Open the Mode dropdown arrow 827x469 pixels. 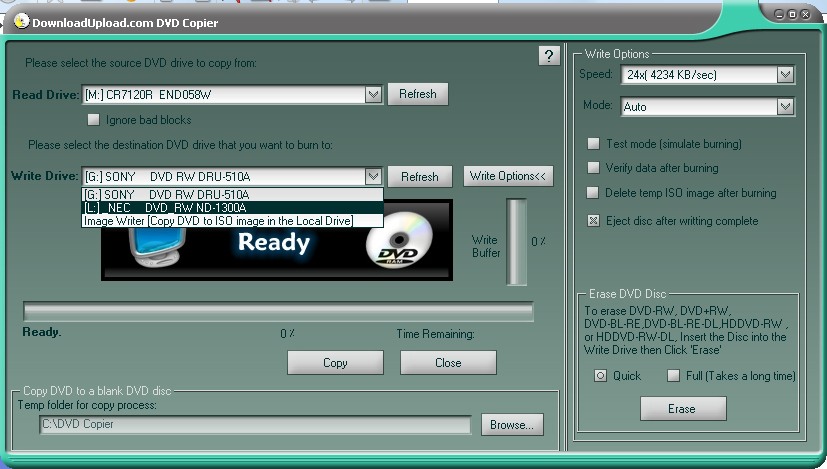point(785,107)
